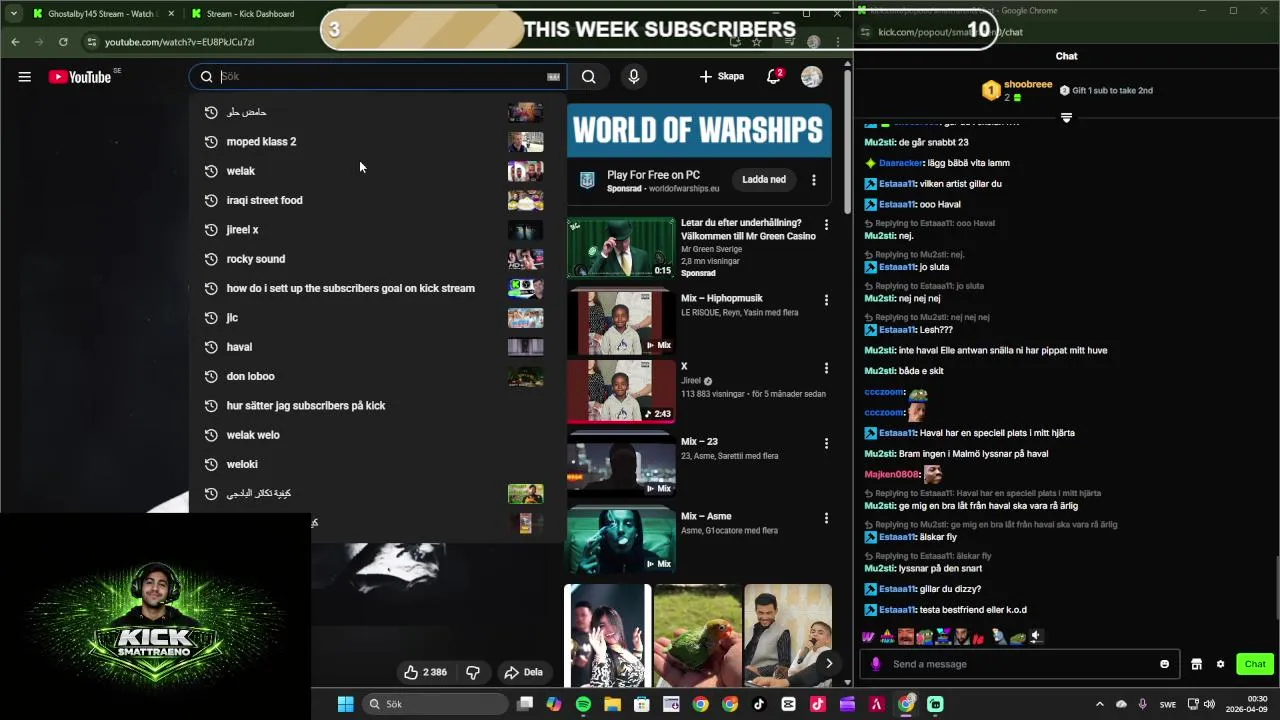Open options for Mr Green Casino ad
The height and width of the screenshot is (720, 1280).
point(826,225)
